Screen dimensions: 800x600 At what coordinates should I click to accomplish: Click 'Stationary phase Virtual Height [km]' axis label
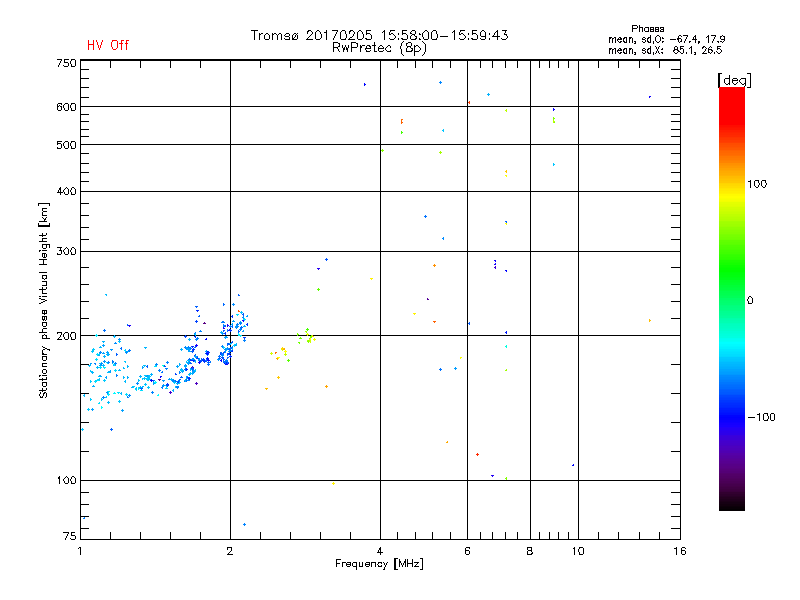coord(44,300)
